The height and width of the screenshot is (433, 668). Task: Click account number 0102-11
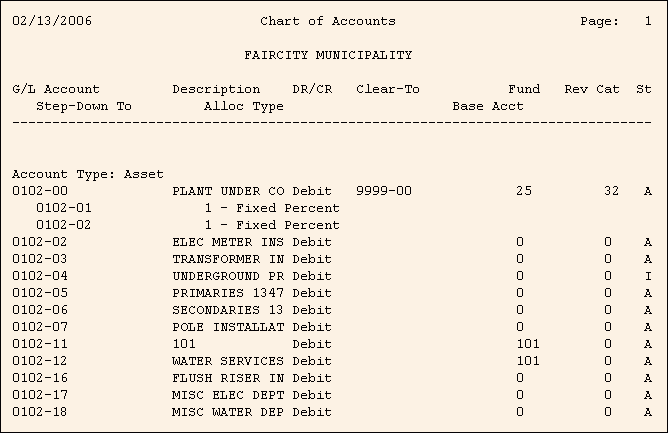(x=40, y=344)
